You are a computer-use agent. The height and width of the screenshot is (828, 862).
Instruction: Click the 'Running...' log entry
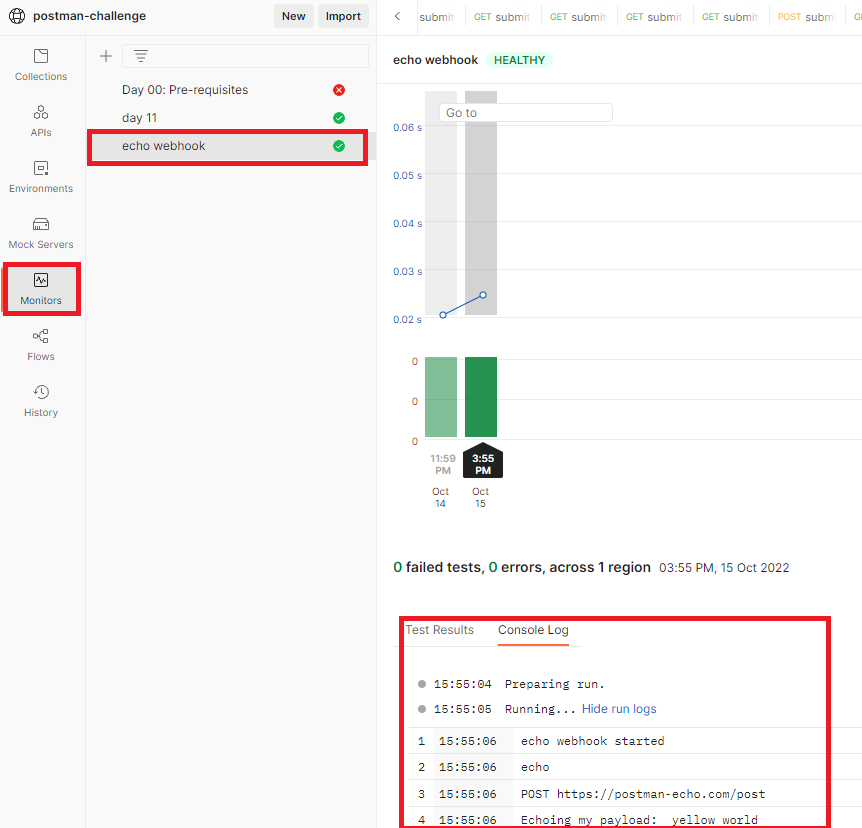540,709
